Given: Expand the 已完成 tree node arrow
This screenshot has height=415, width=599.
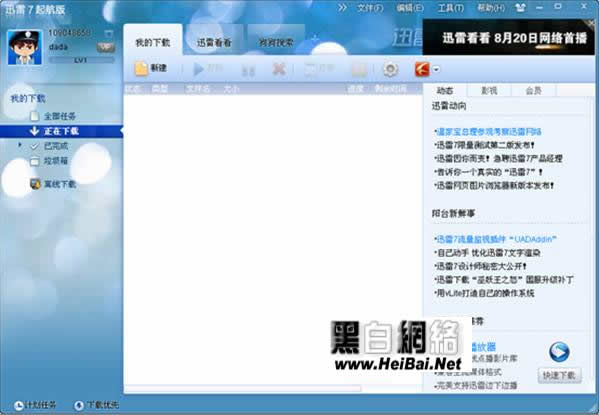Looking at the screenshot, I should (x=20, y=145).
